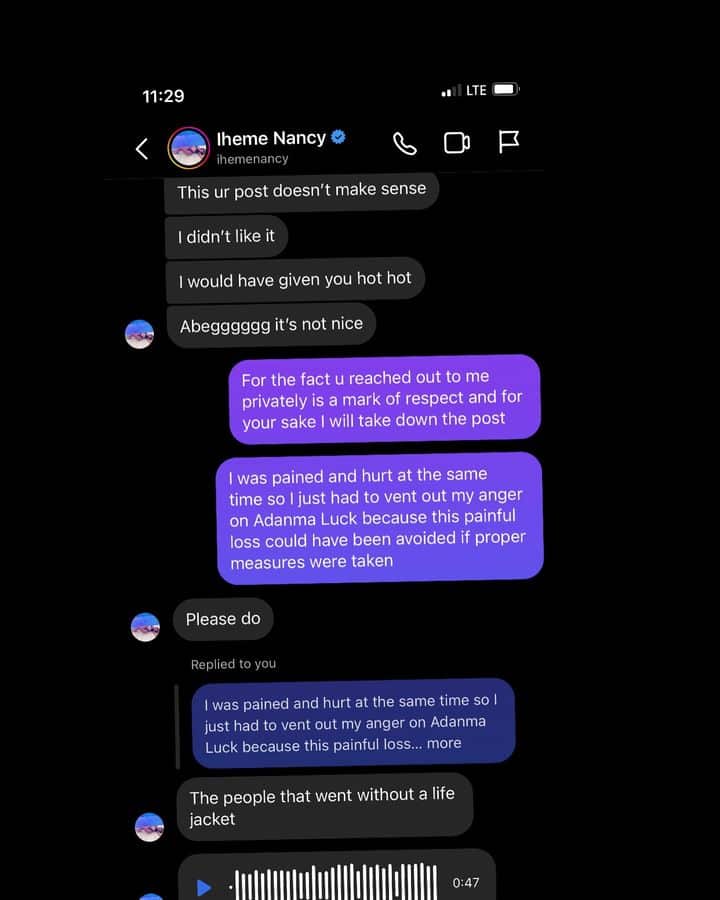720x900 pixels.
Task: Seek within the voice message waveform
Action: (x=335, y=882)
